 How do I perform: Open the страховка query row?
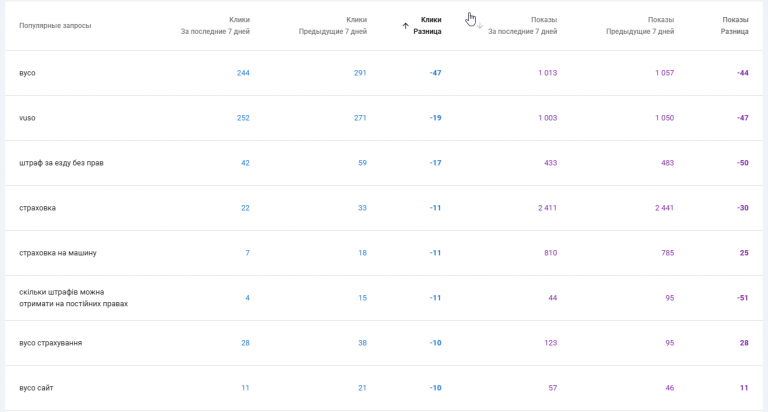coord(384,208)
